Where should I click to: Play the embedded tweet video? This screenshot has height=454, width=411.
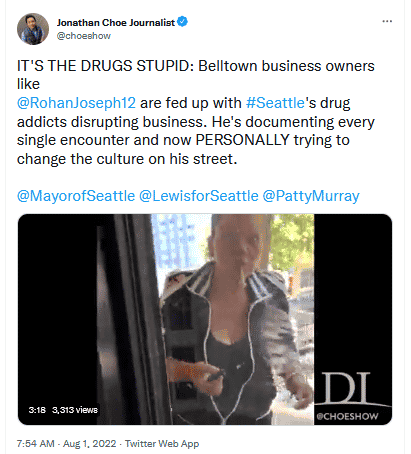click(x=205, y=319)
